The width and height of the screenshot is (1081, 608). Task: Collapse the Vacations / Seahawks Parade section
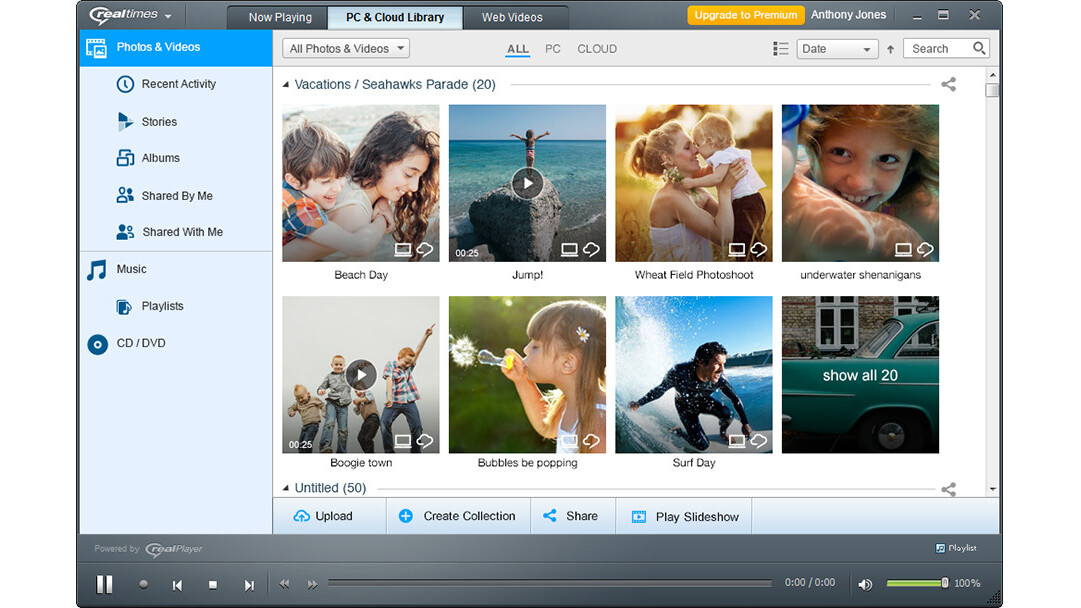click(x=286, y=85)
